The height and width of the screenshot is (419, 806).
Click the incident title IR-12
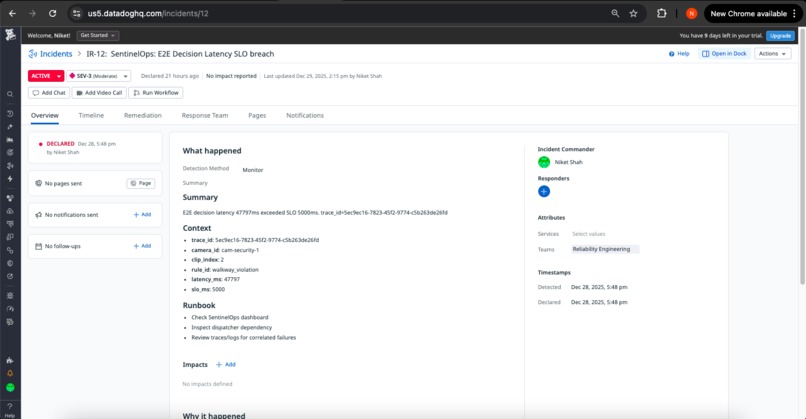[x=180, y=54]
